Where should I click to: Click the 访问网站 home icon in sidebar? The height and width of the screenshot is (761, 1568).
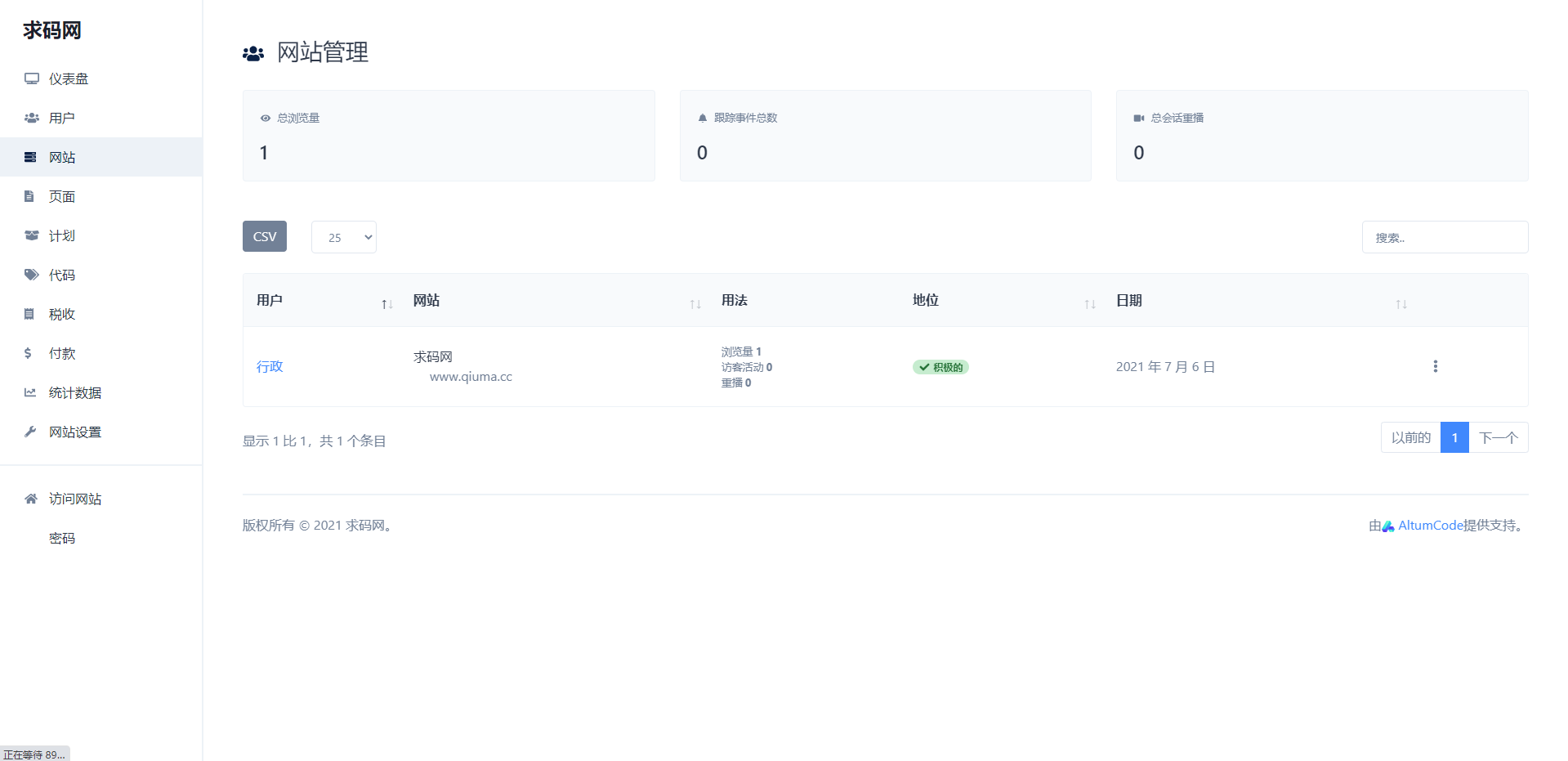pyautogui.click(x=31, y=499)
